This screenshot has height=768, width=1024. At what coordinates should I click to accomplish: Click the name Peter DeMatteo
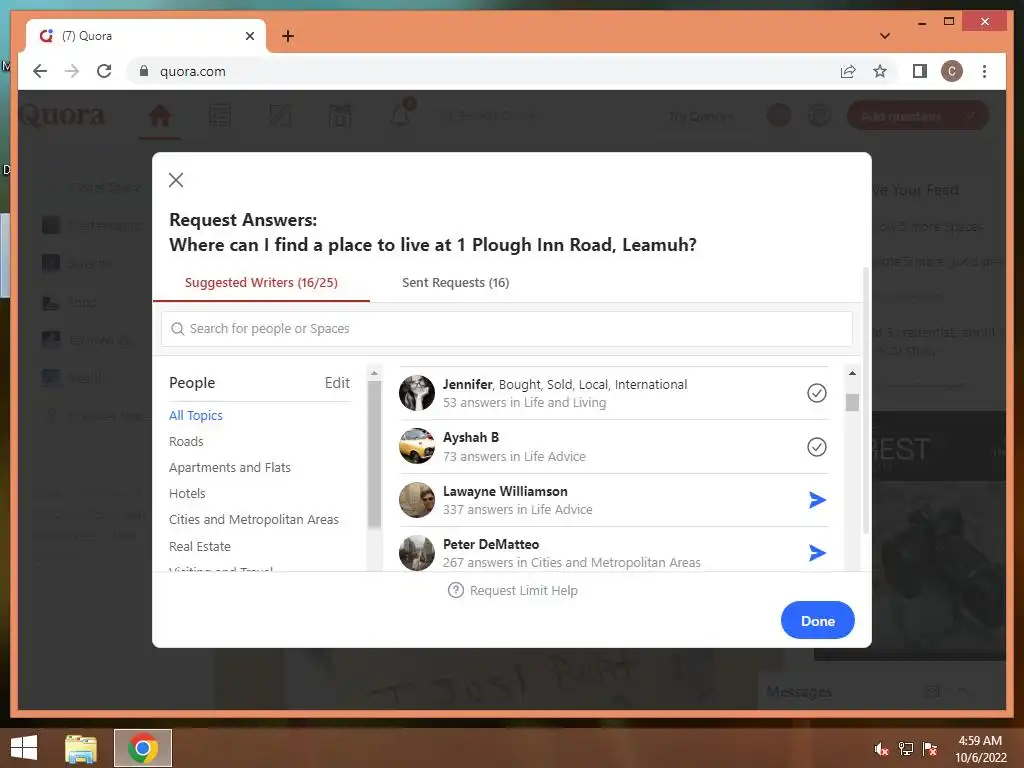click(x=491, y=544)
